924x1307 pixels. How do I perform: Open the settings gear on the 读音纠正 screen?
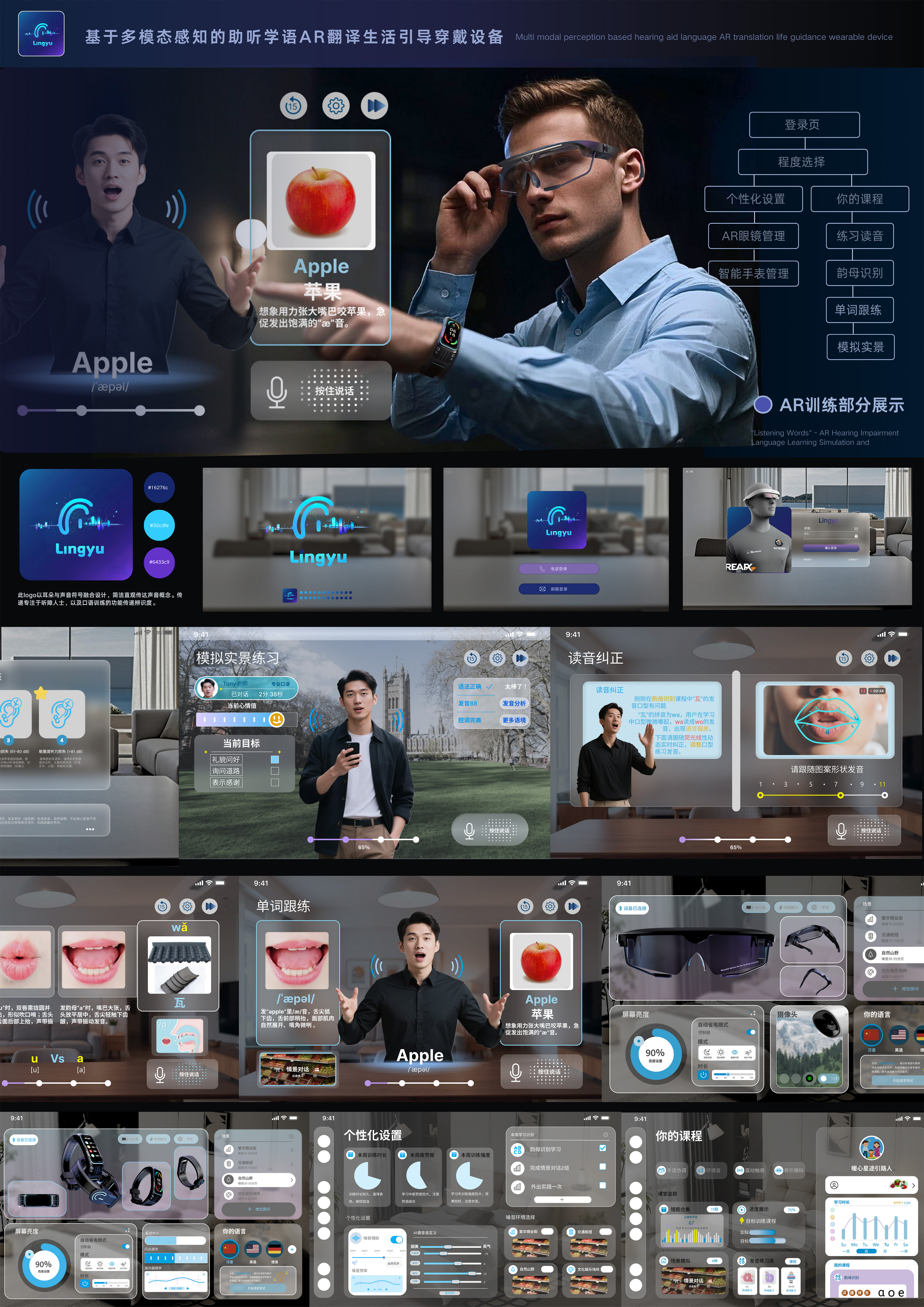(869, 659)
